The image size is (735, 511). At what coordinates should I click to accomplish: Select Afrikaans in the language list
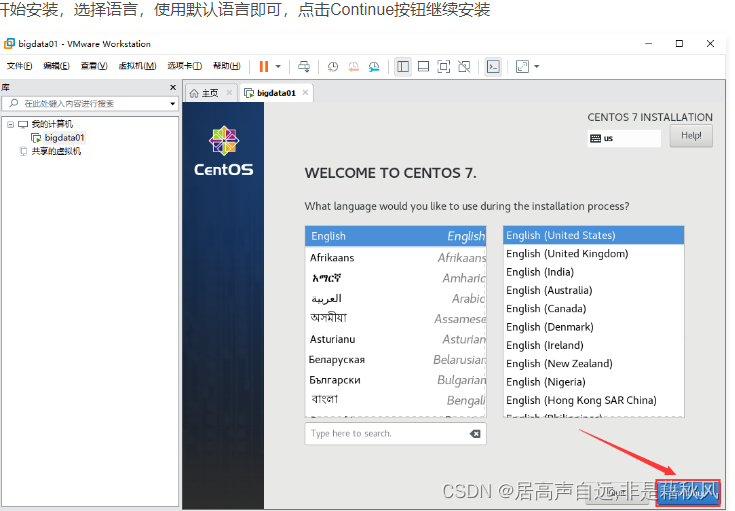[396, 258]
